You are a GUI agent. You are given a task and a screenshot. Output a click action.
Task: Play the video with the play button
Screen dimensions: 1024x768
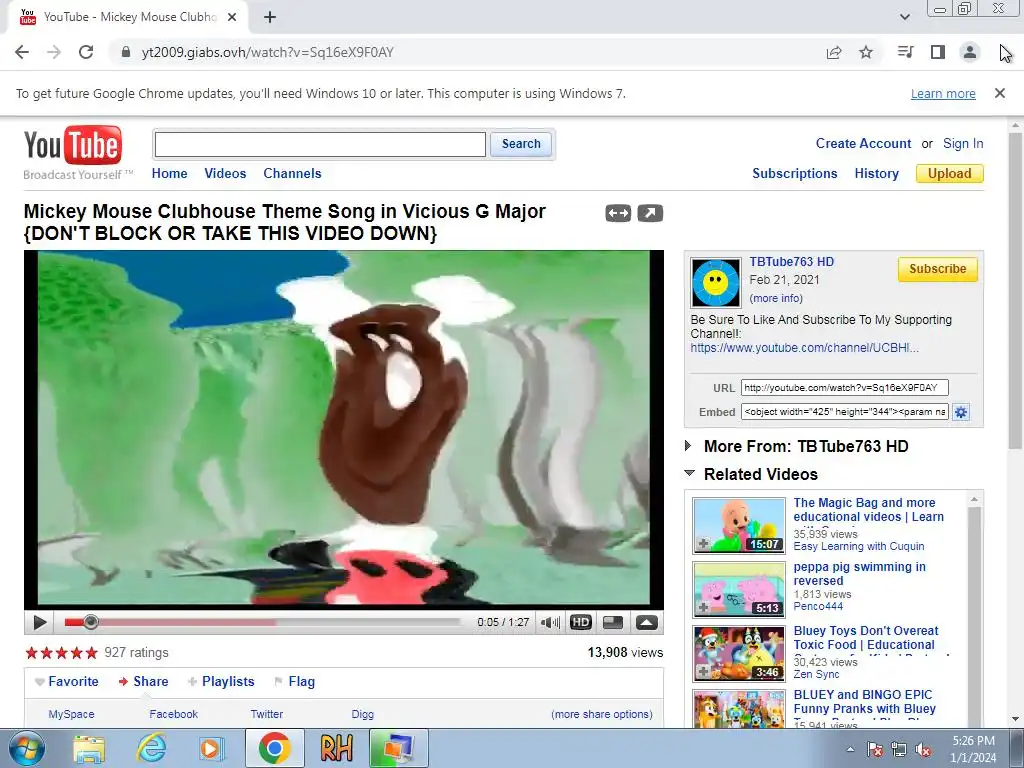pos(39,622)
